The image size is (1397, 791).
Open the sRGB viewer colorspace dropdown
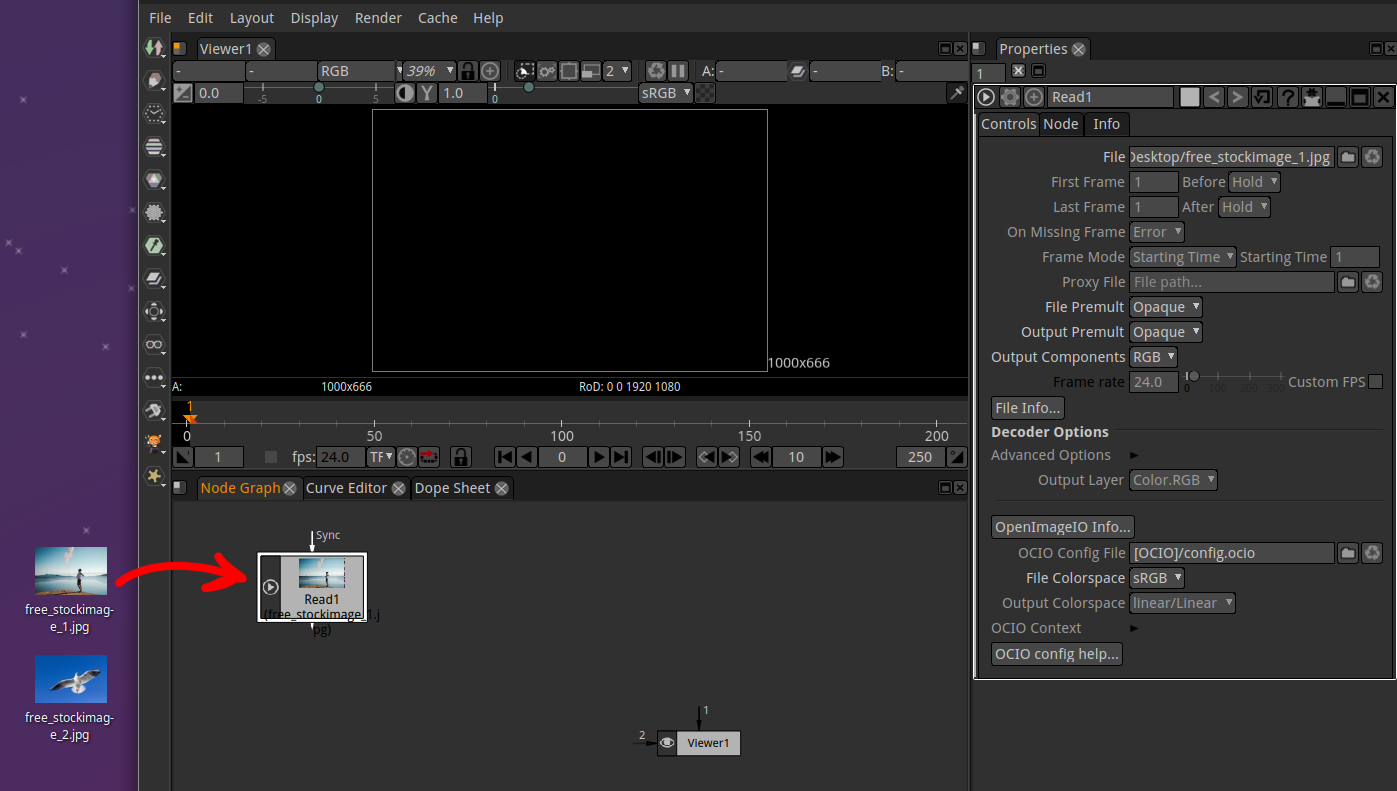[x=665, y=92]
